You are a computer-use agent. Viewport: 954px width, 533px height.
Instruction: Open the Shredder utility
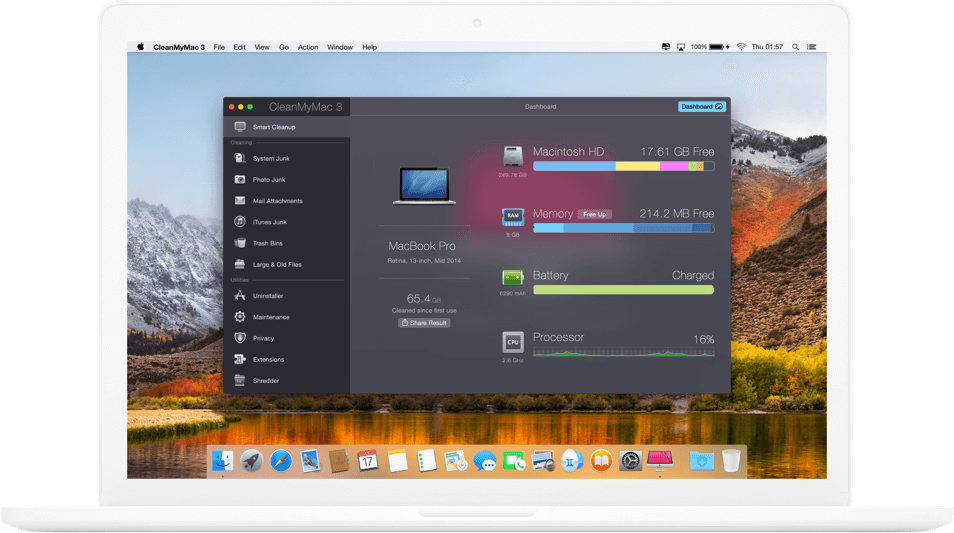[x=265, y=381]
